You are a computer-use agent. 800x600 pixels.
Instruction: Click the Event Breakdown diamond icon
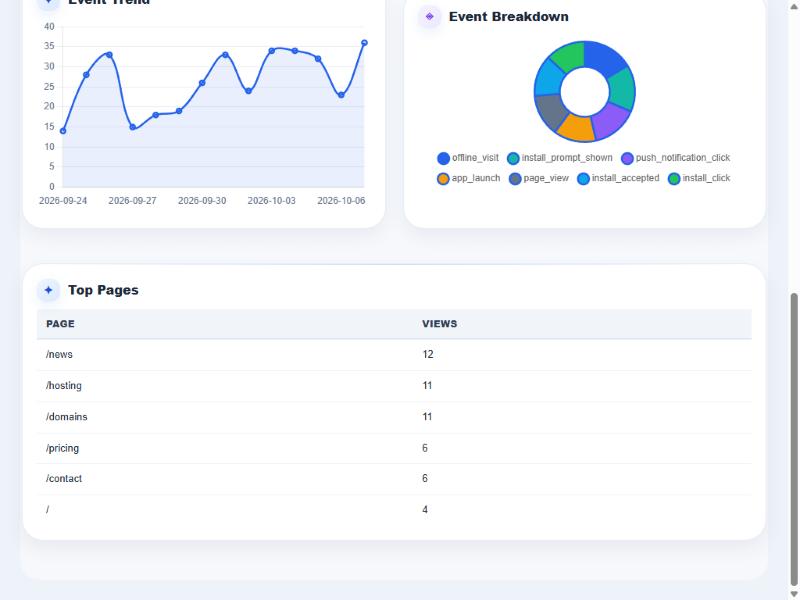[430, 16]
